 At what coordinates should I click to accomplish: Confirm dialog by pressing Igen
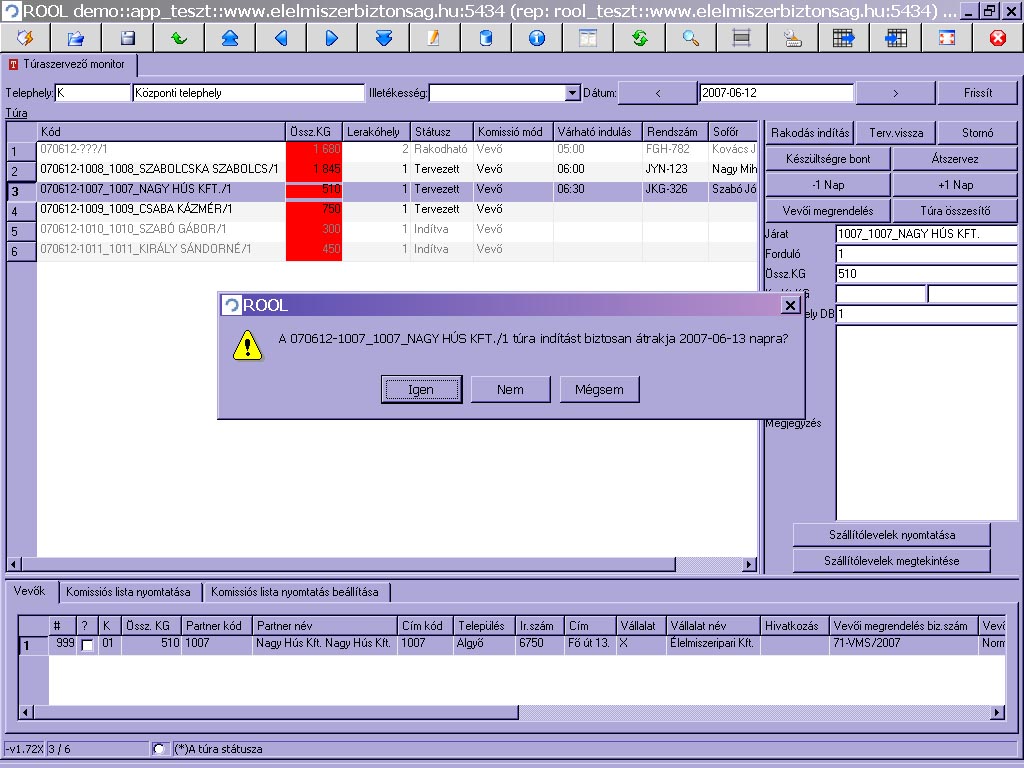[x=421, y=389]
